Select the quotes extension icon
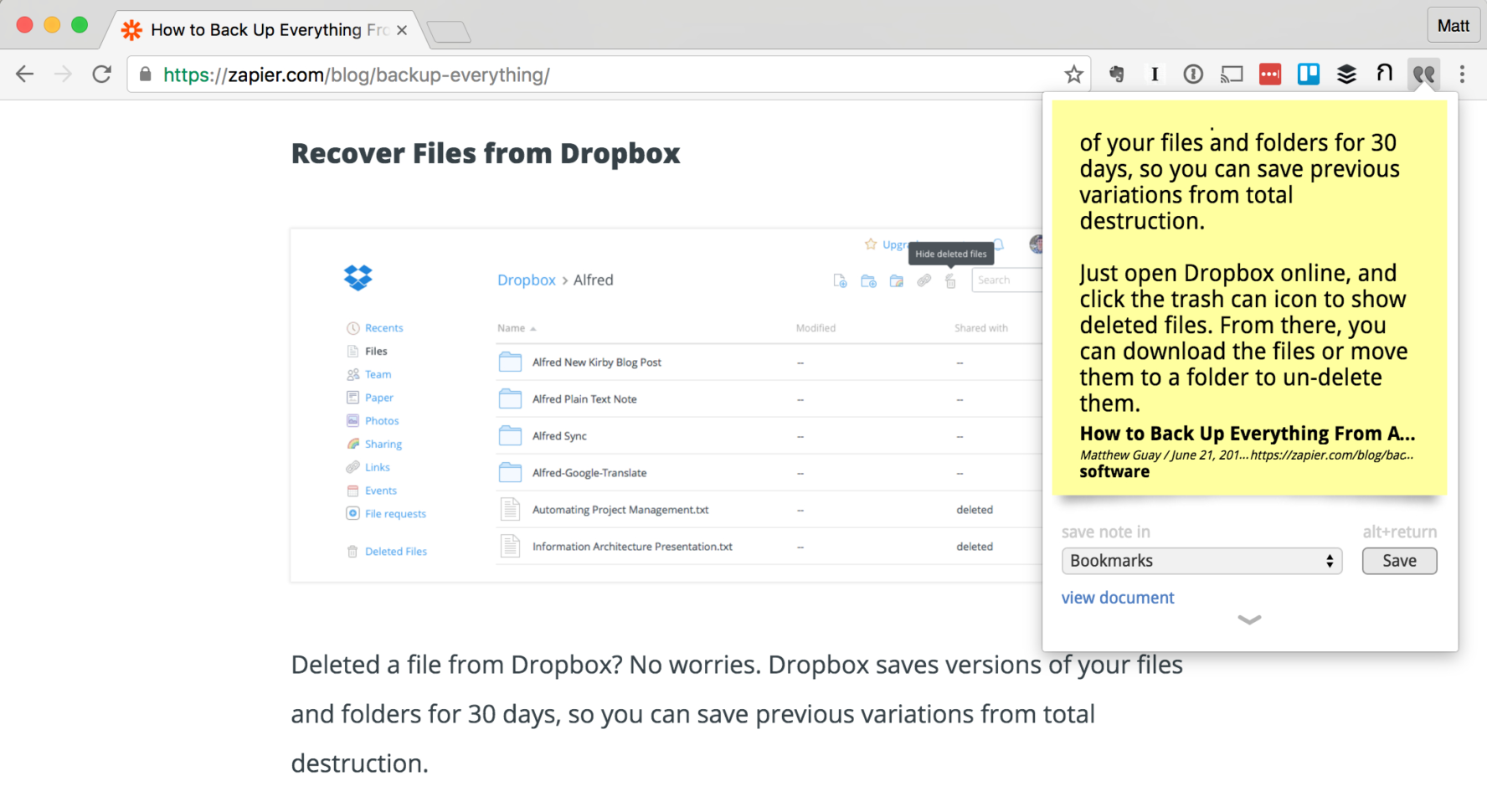This screenshot has height=812, width=1487. (x=1423, y=74)
